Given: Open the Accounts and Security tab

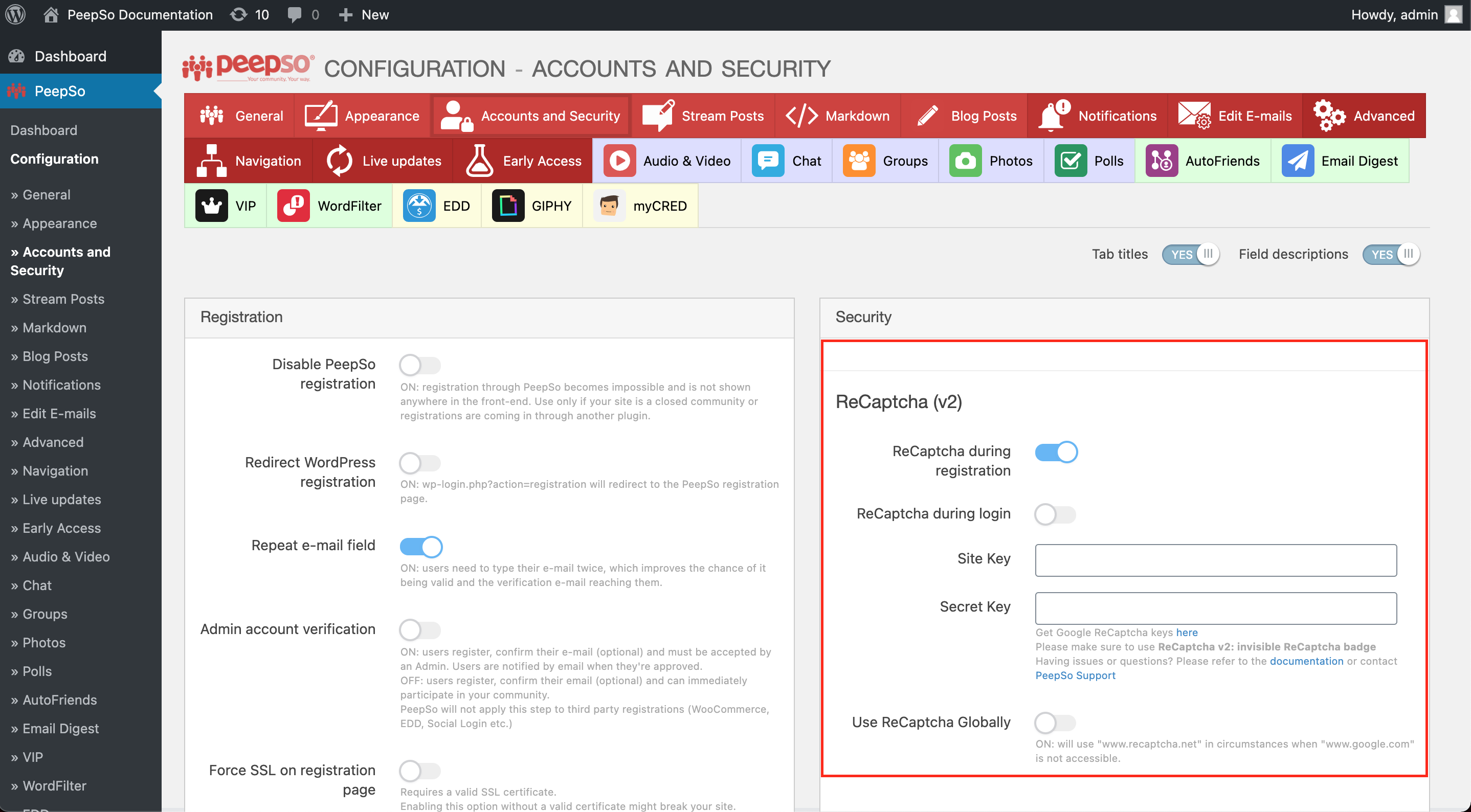Looking at the screenshot, I should 530,116.
